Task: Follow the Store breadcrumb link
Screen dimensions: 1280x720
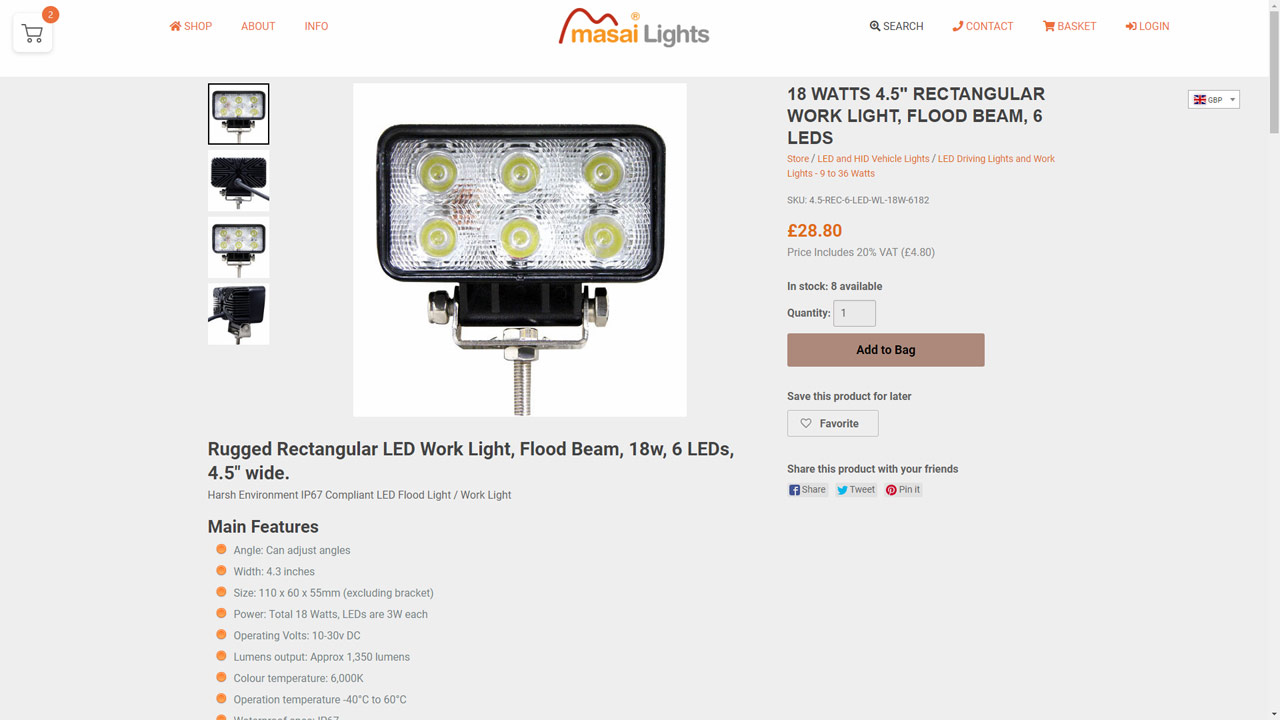Action: [x=798, y=158]
